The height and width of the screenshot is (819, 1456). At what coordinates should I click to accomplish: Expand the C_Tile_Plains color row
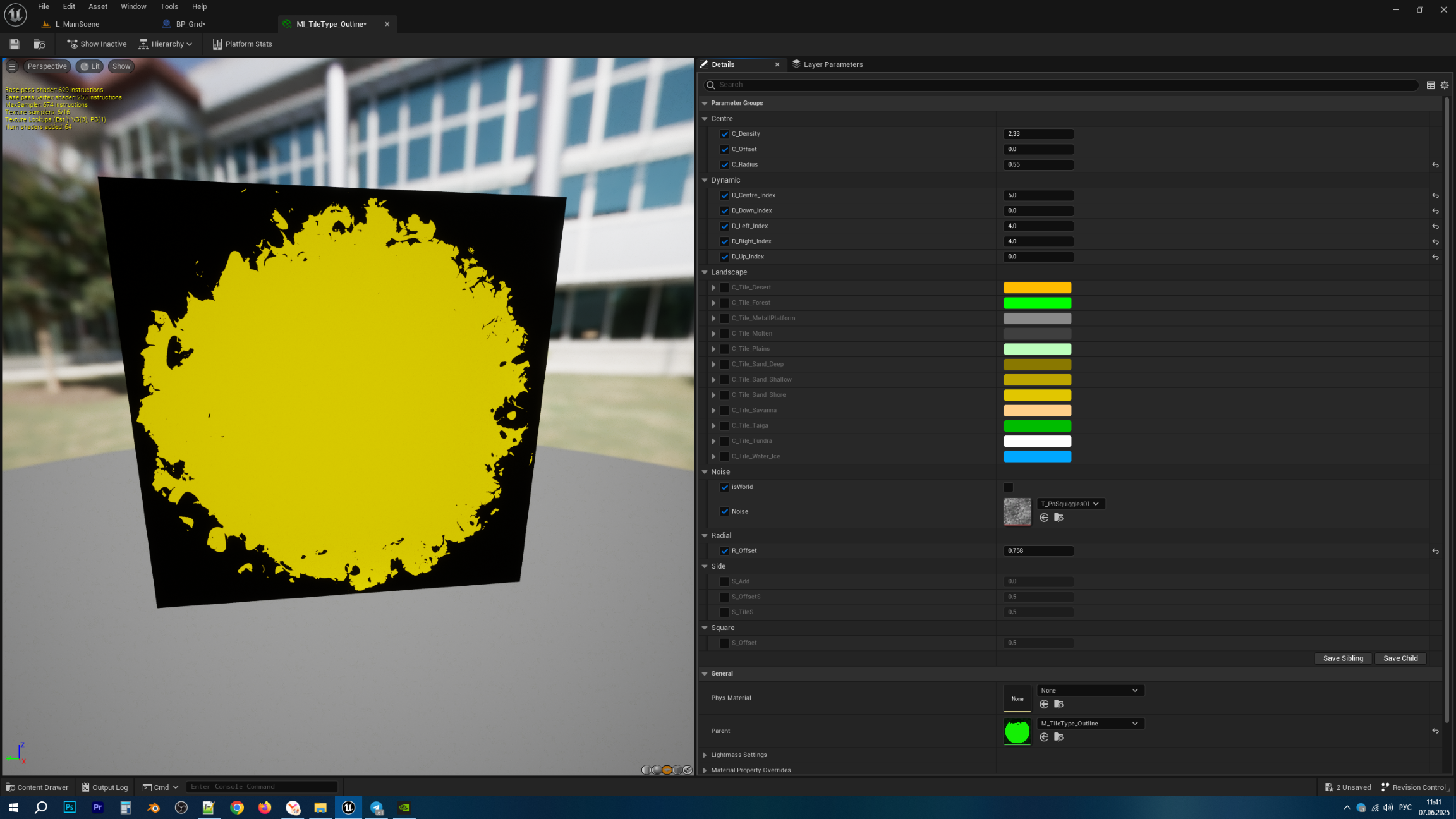coord(713,349)
